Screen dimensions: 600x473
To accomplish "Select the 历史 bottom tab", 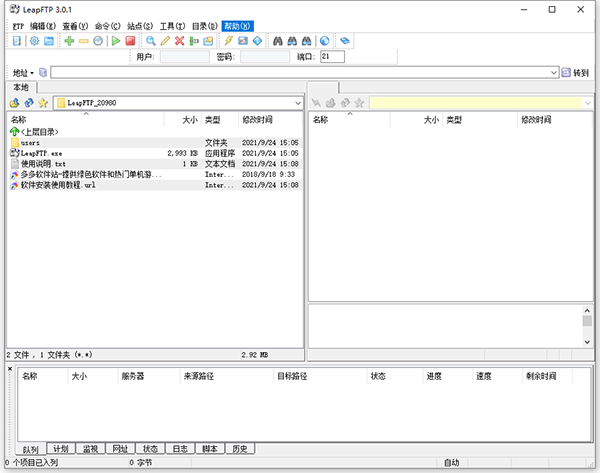I will (240, 449).
